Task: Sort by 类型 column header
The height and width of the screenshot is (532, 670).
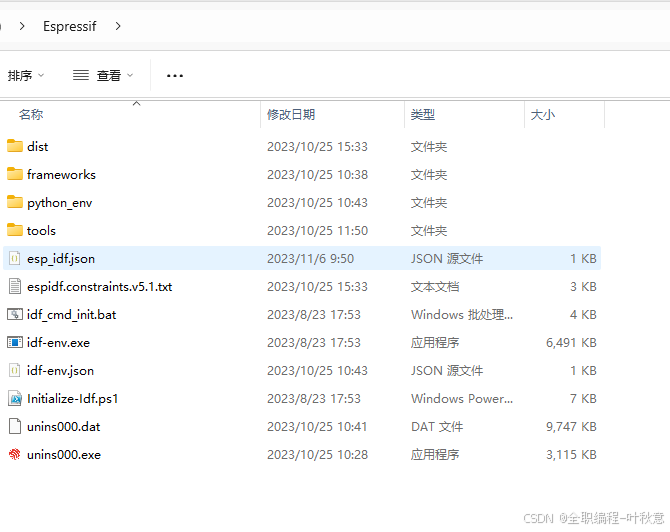Action: tap(423, 115)
